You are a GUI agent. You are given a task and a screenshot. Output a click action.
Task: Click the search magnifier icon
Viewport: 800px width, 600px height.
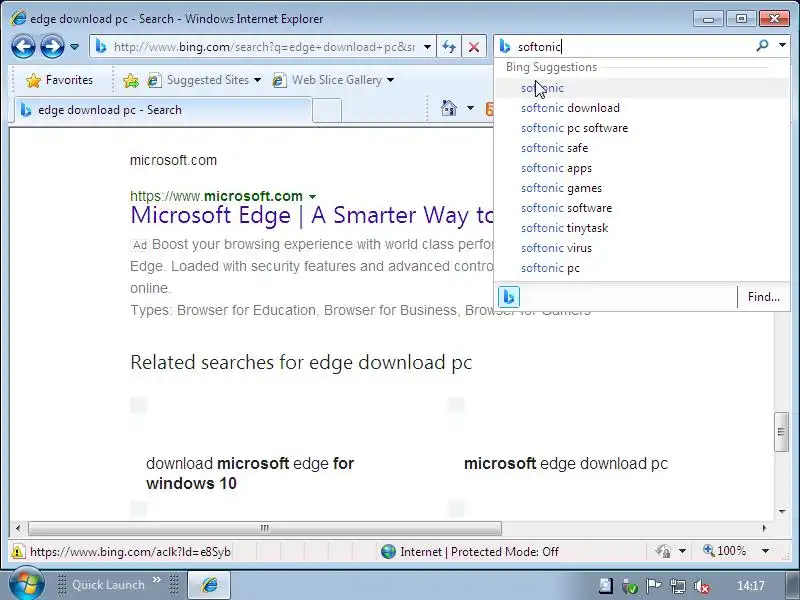(x=762, y=46)
